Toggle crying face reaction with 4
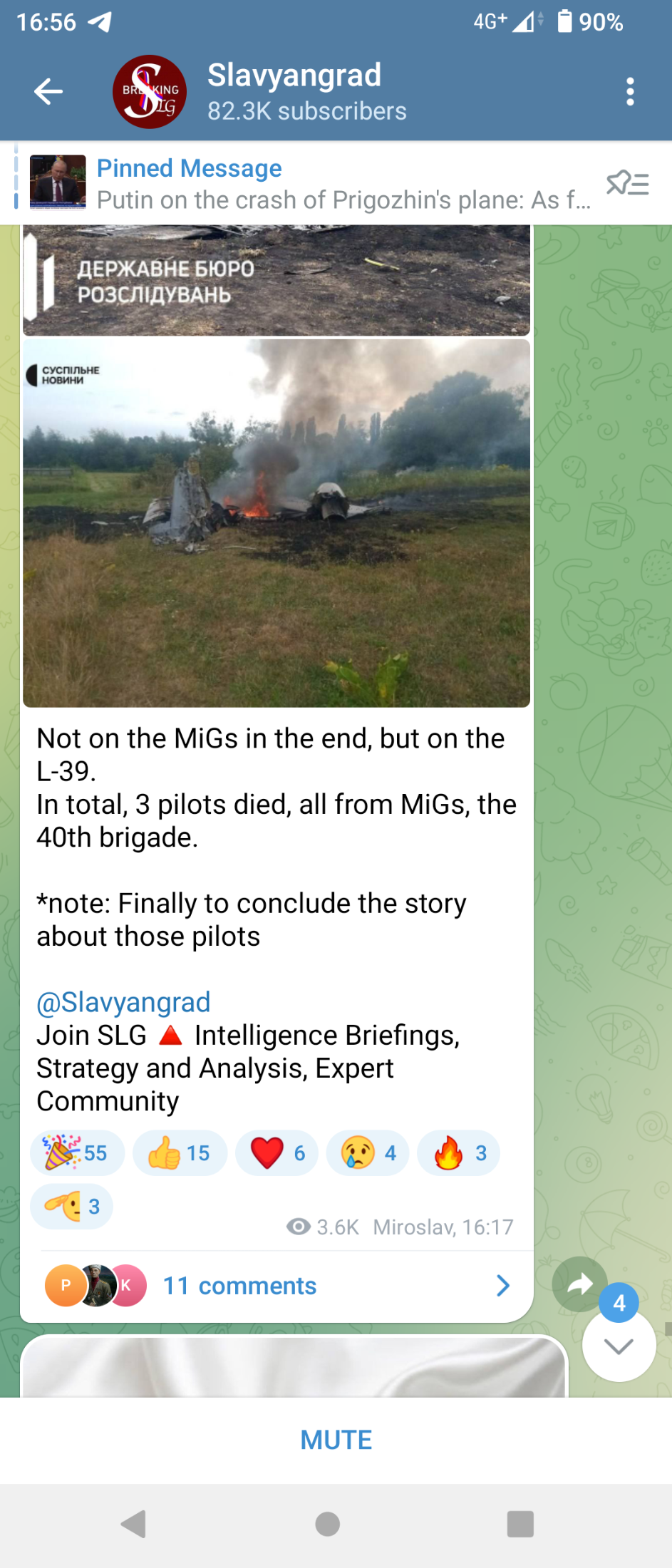Image resolution: width=672 pixels, height=1568 pixels. pyautogui.click(x=368, y=1152)
